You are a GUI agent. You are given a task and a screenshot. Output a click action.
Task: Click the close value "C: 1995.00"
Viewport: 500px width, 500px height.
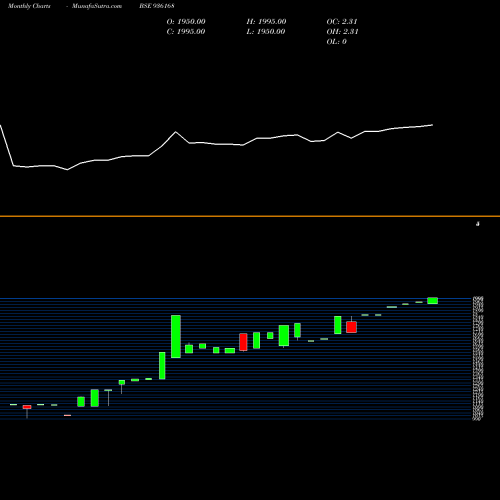186,32
